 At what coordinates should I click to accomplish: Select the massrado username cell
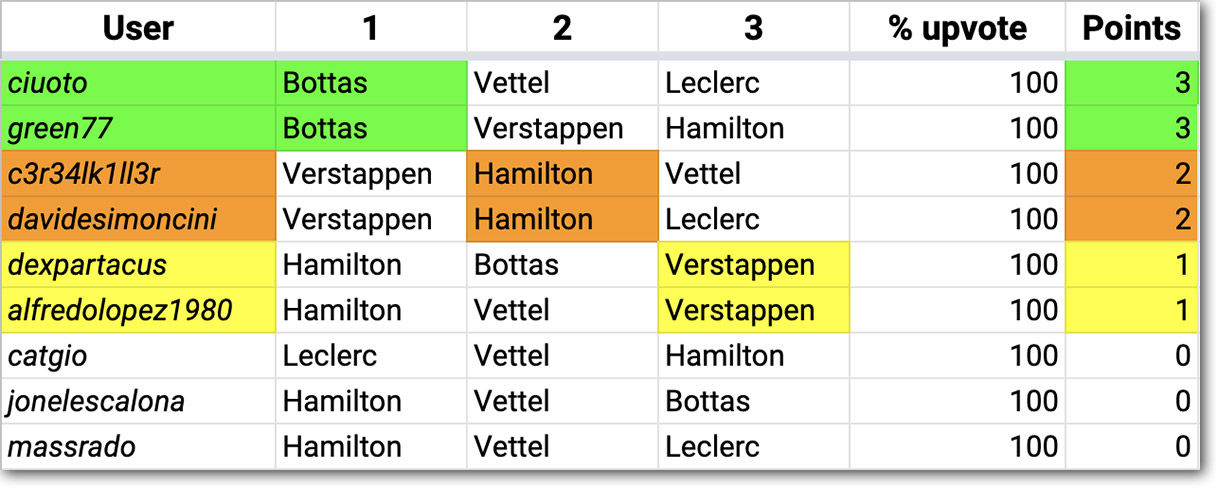click(x=139, y=446)
